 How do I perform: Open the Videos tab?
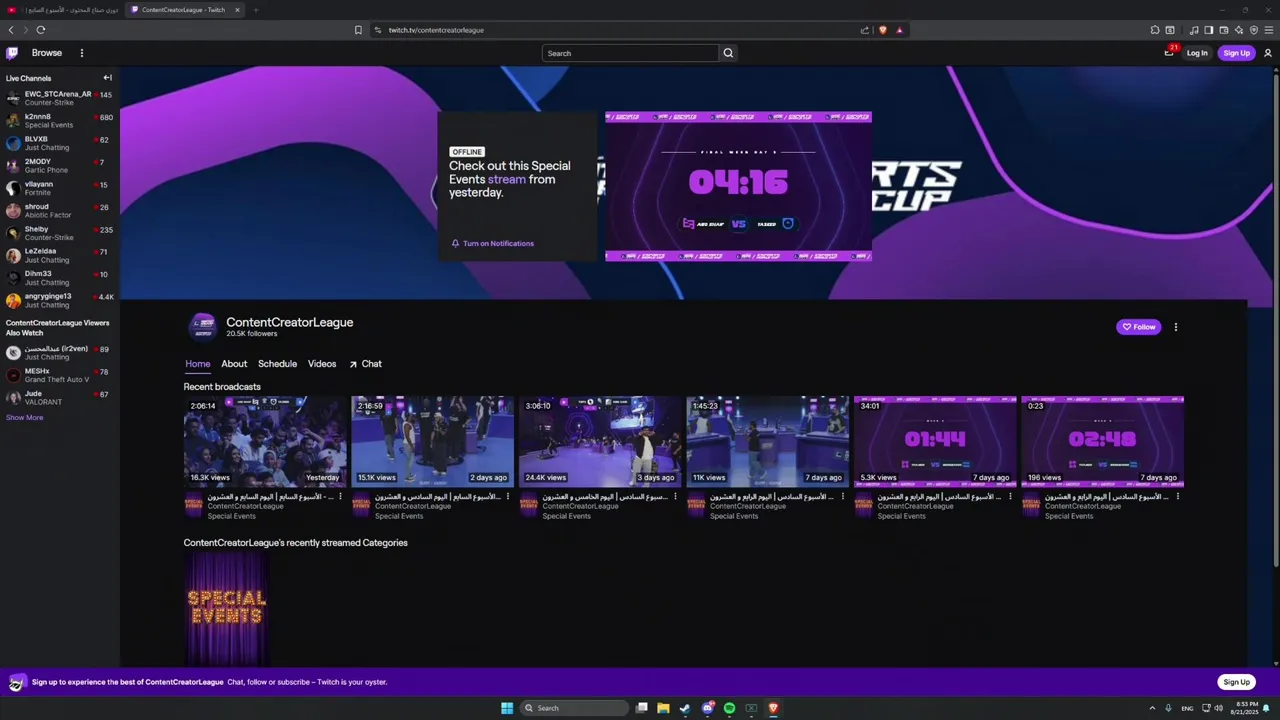tap(322, 364)
